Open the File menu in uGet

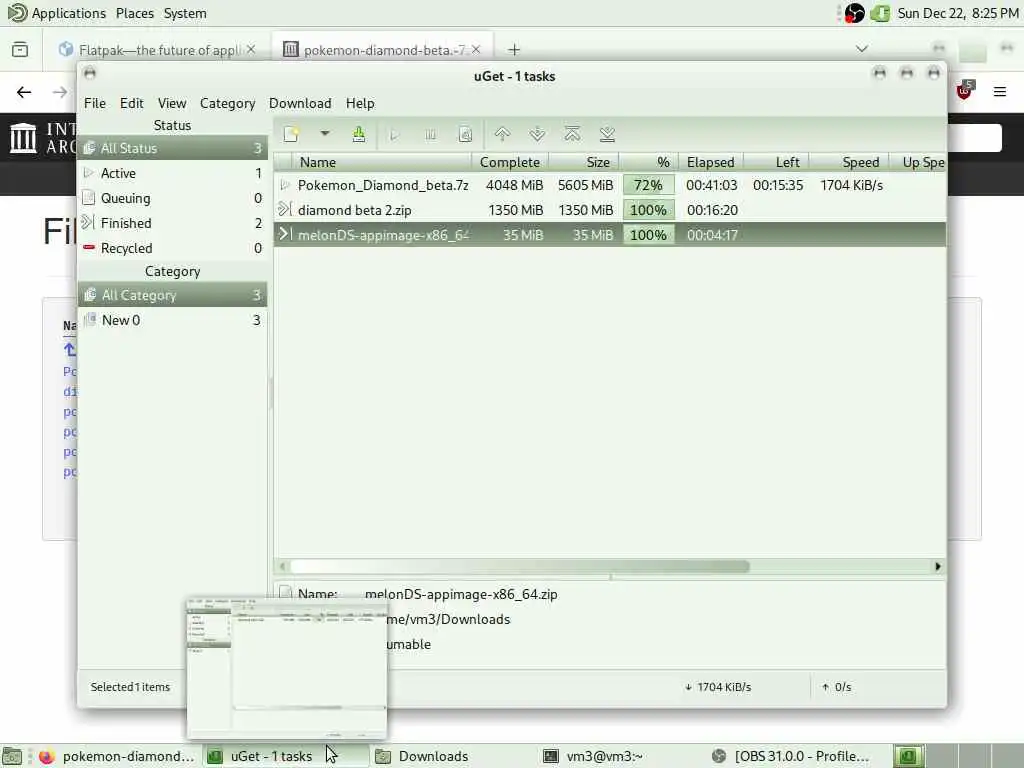(95, 103)
